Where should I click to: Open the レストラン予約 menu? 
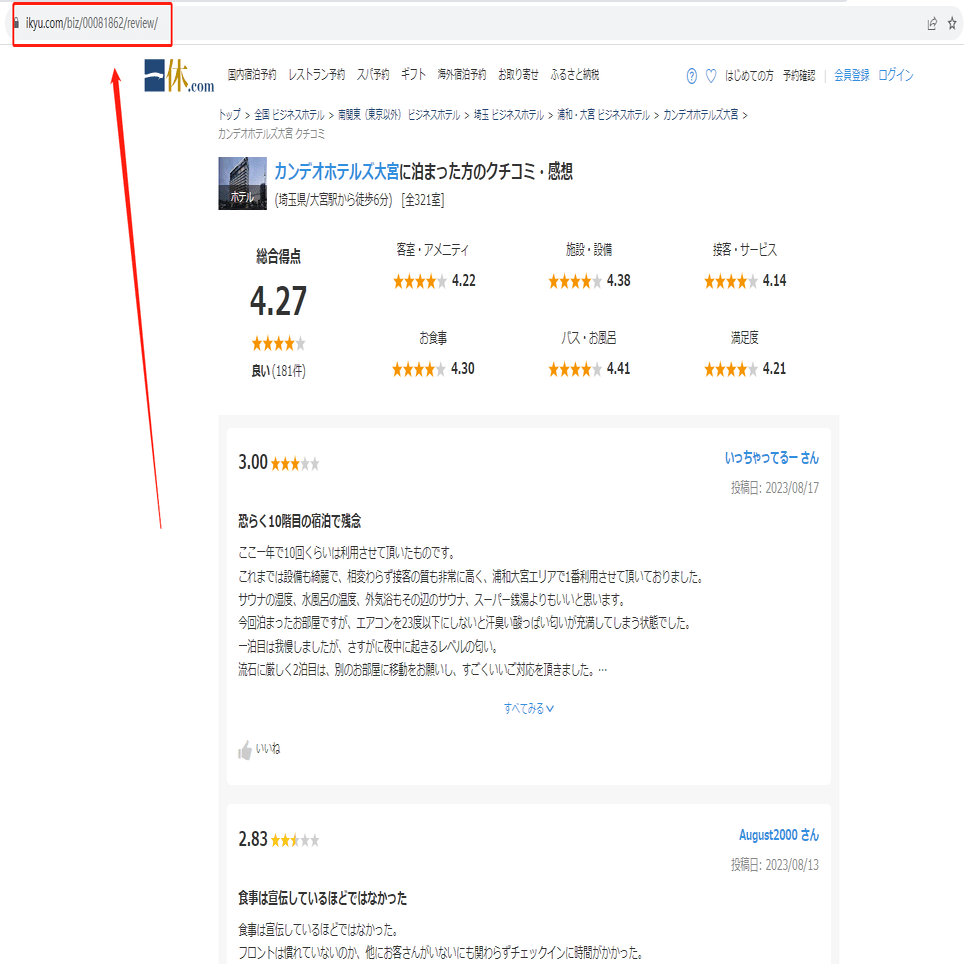click(317, 74)
